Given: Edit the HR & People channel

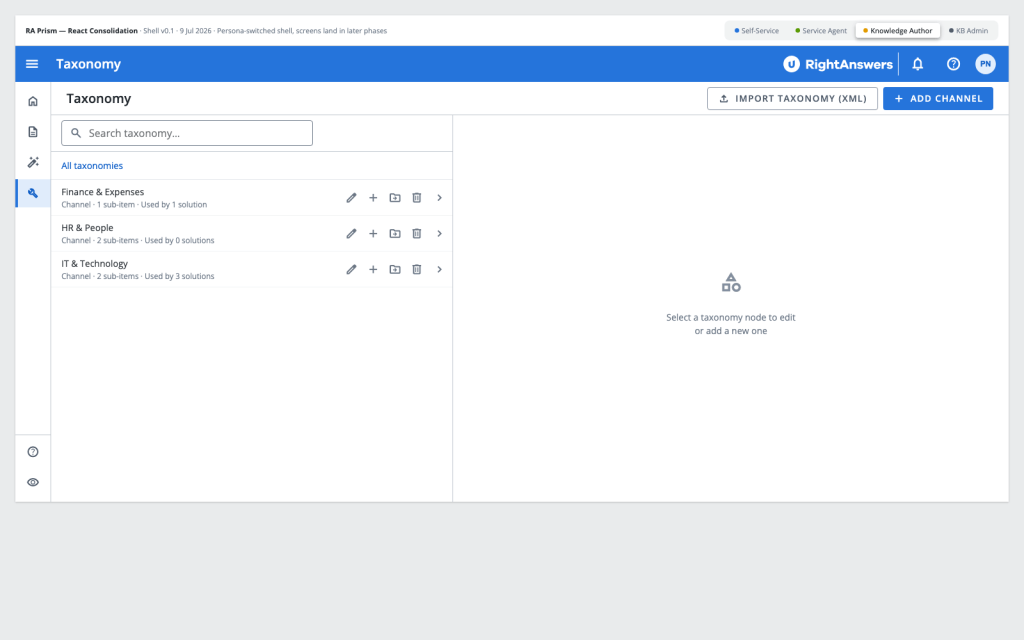Looking at the screenshot, I should 351,234.
